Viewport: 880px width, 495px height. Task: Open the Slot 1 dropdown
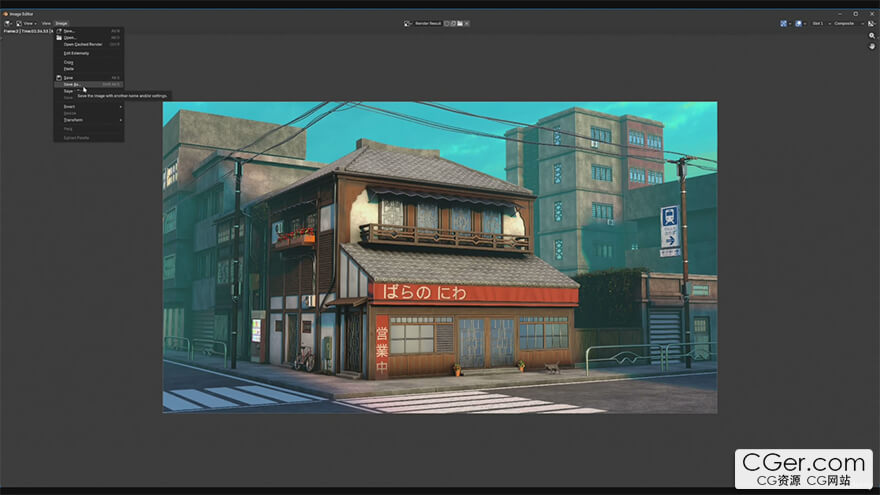point(819,23)
